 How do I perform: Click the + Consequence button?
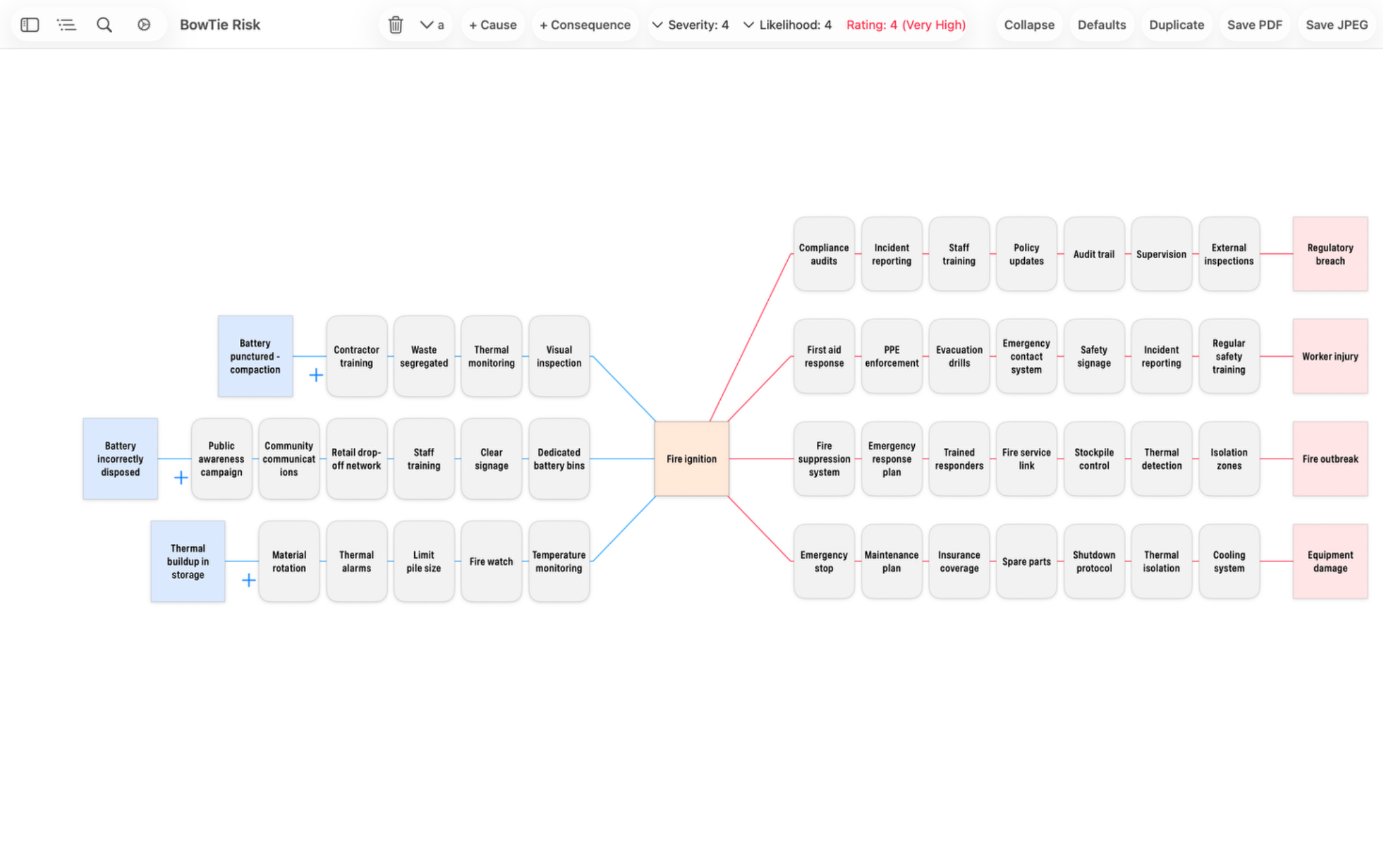click(x=585, y=25)
